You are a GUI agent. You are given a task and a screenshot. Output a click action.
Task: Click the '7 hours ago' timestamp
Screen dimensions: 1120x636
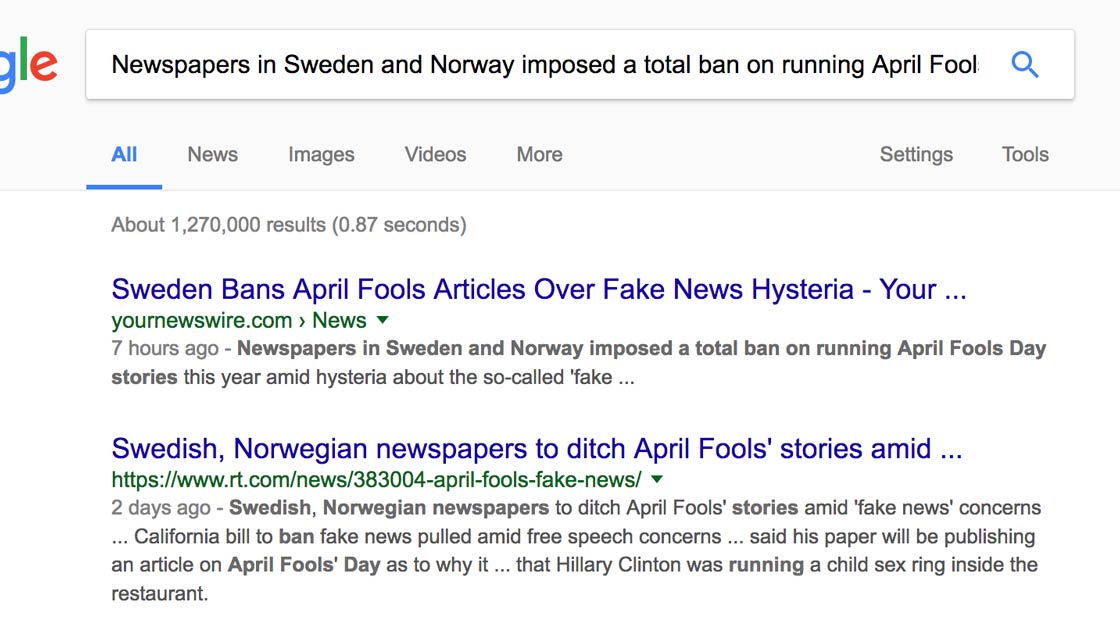(x=165, y=349)
